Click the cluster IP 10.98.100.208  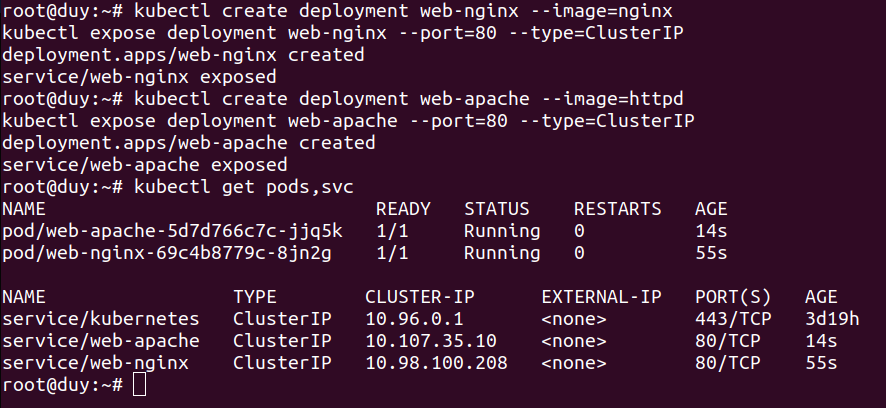[436, 363]
